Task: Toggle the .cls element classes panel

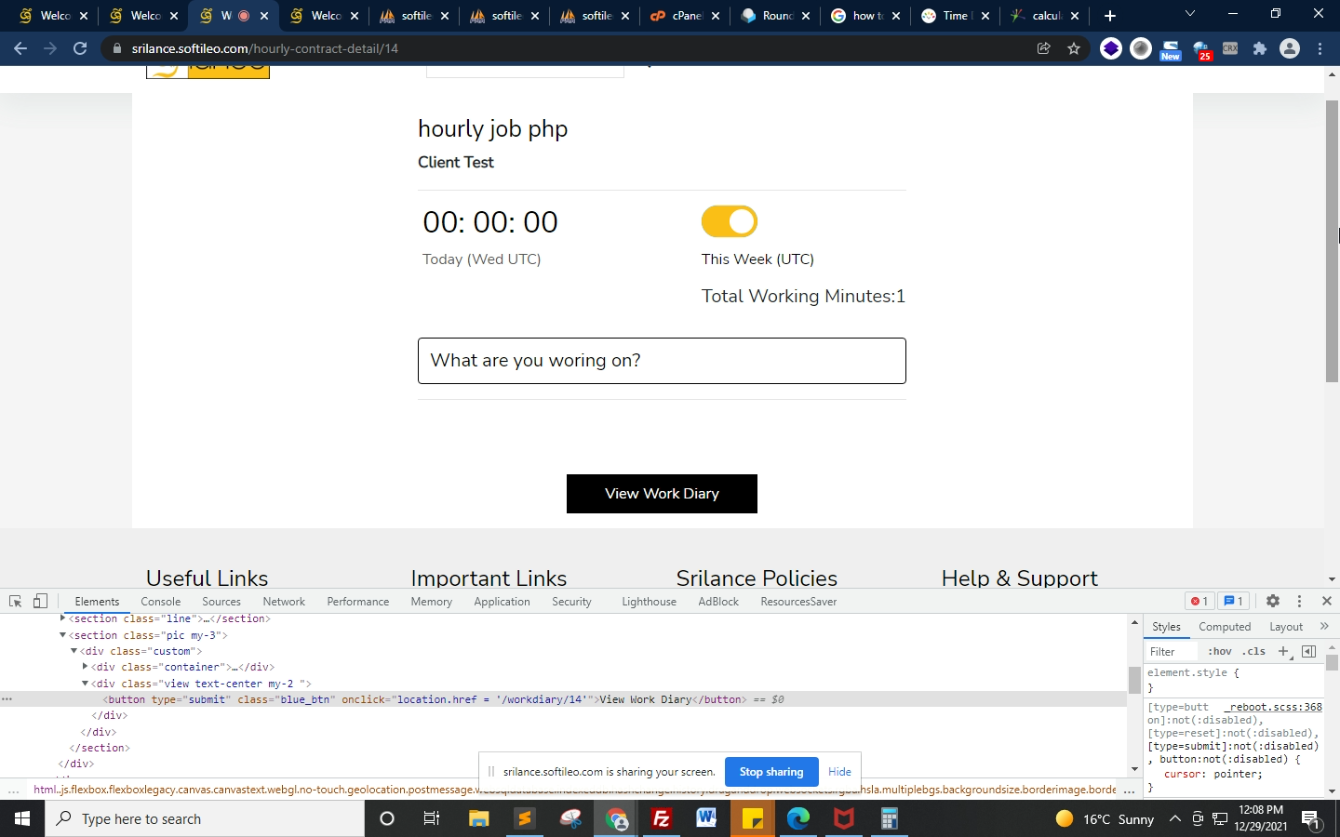Action: pyautogui.click(x=1254, y=651)
